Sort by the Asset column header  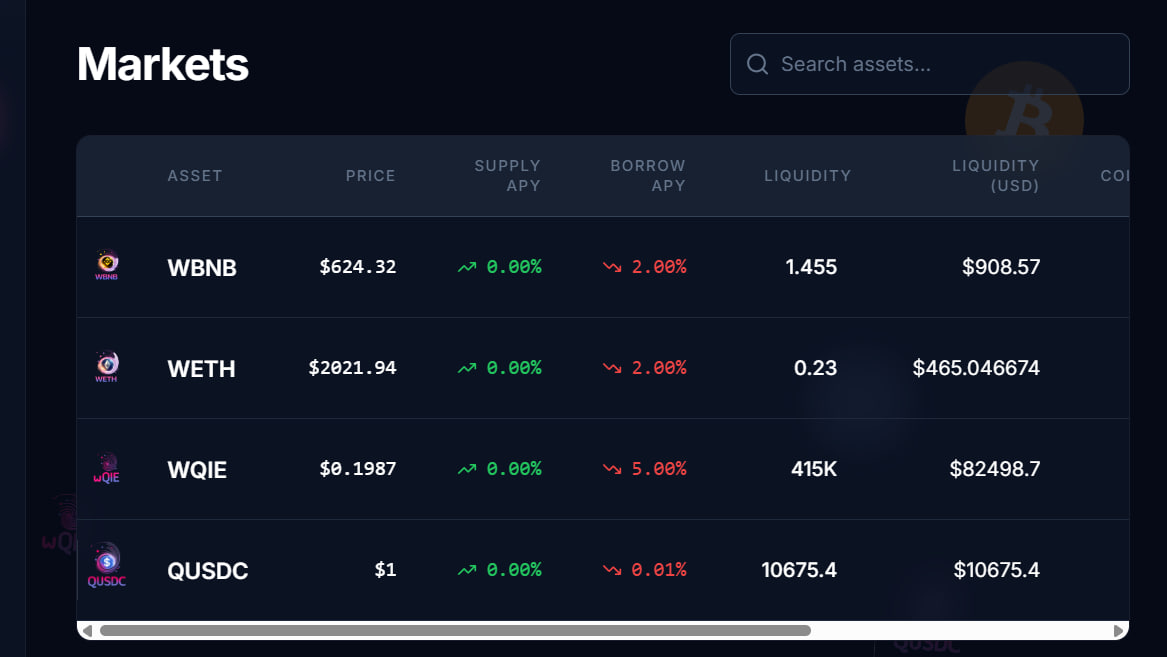pyautogui.click(x=195, y=175)
